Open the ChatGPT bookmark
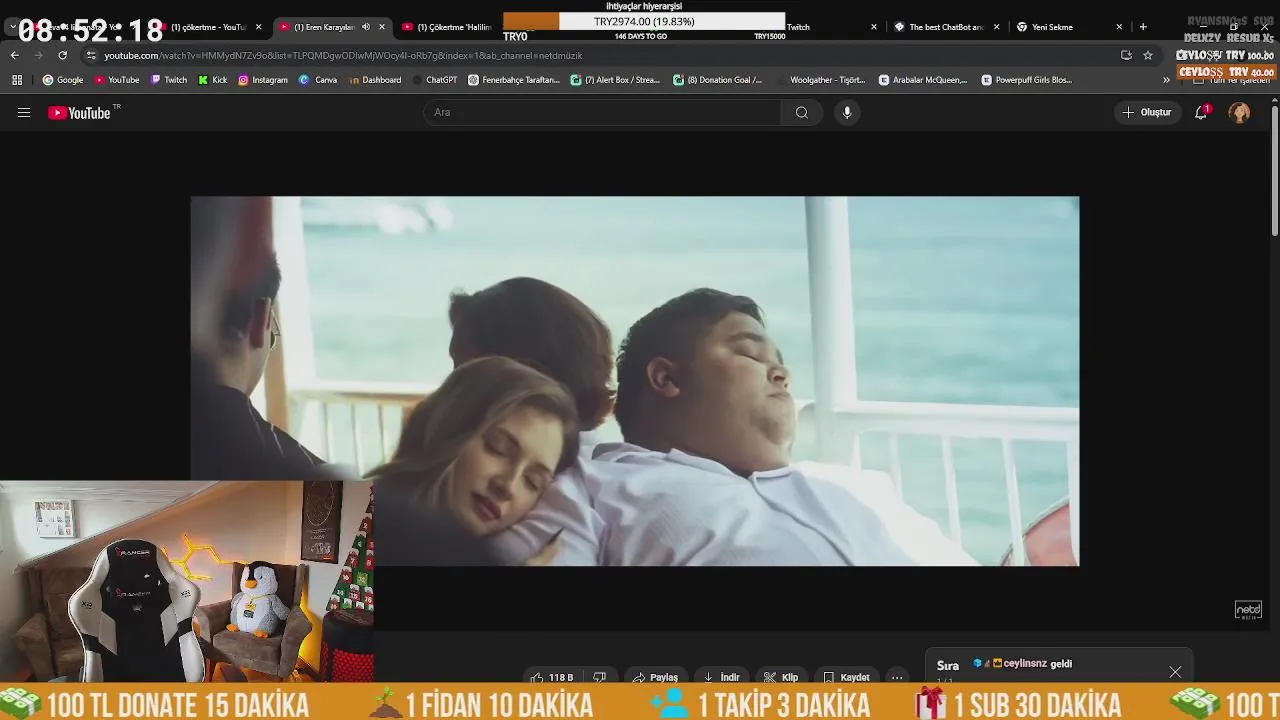Image resolution: width=1280 pixels, height=720 pixels. [435, 80]
